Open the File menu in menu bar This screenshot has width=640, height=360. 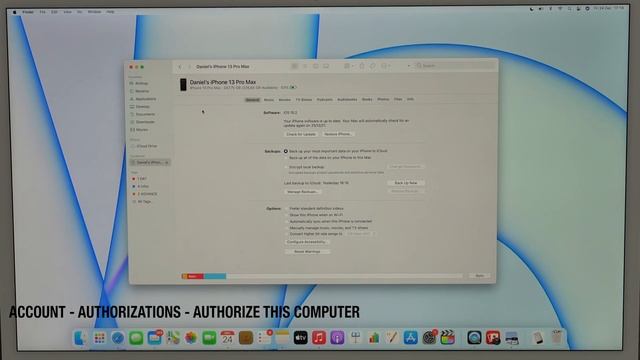42,12
